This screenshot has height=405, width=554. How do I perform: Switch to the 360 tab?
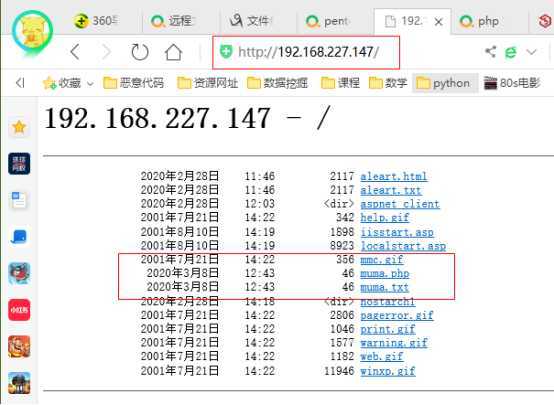tap(96, 21)
